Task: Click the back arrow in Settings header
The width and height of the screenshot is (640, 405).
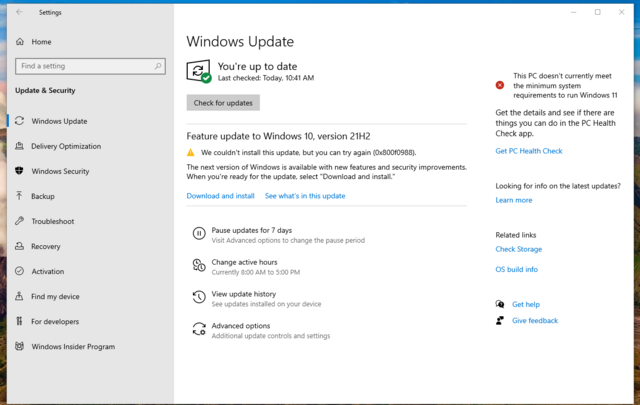Action: (x=20, y=12)
